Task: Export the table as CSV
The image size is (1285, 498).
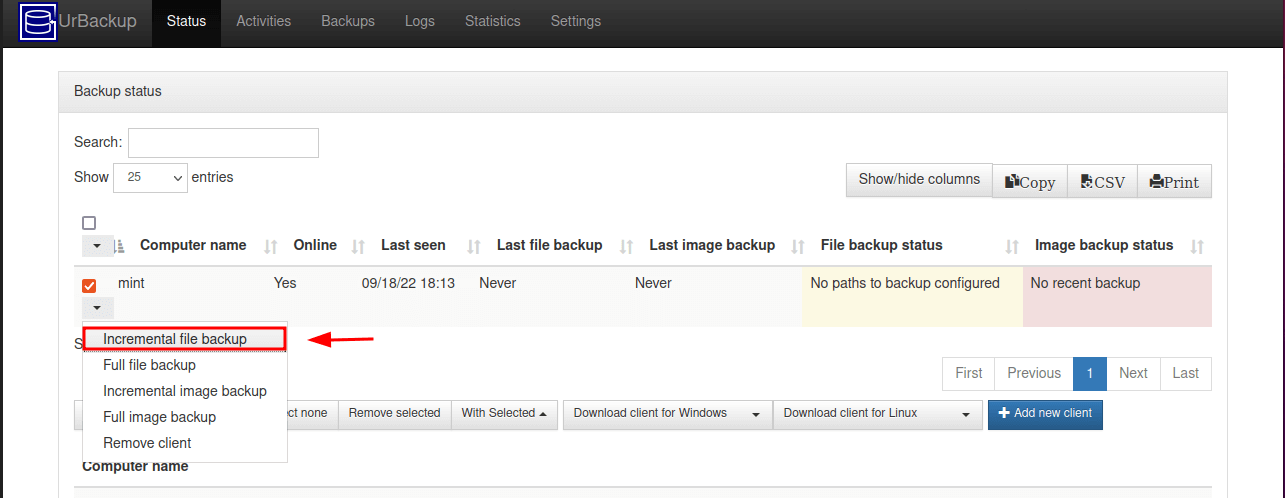Action: click(x=1103, y=182)
